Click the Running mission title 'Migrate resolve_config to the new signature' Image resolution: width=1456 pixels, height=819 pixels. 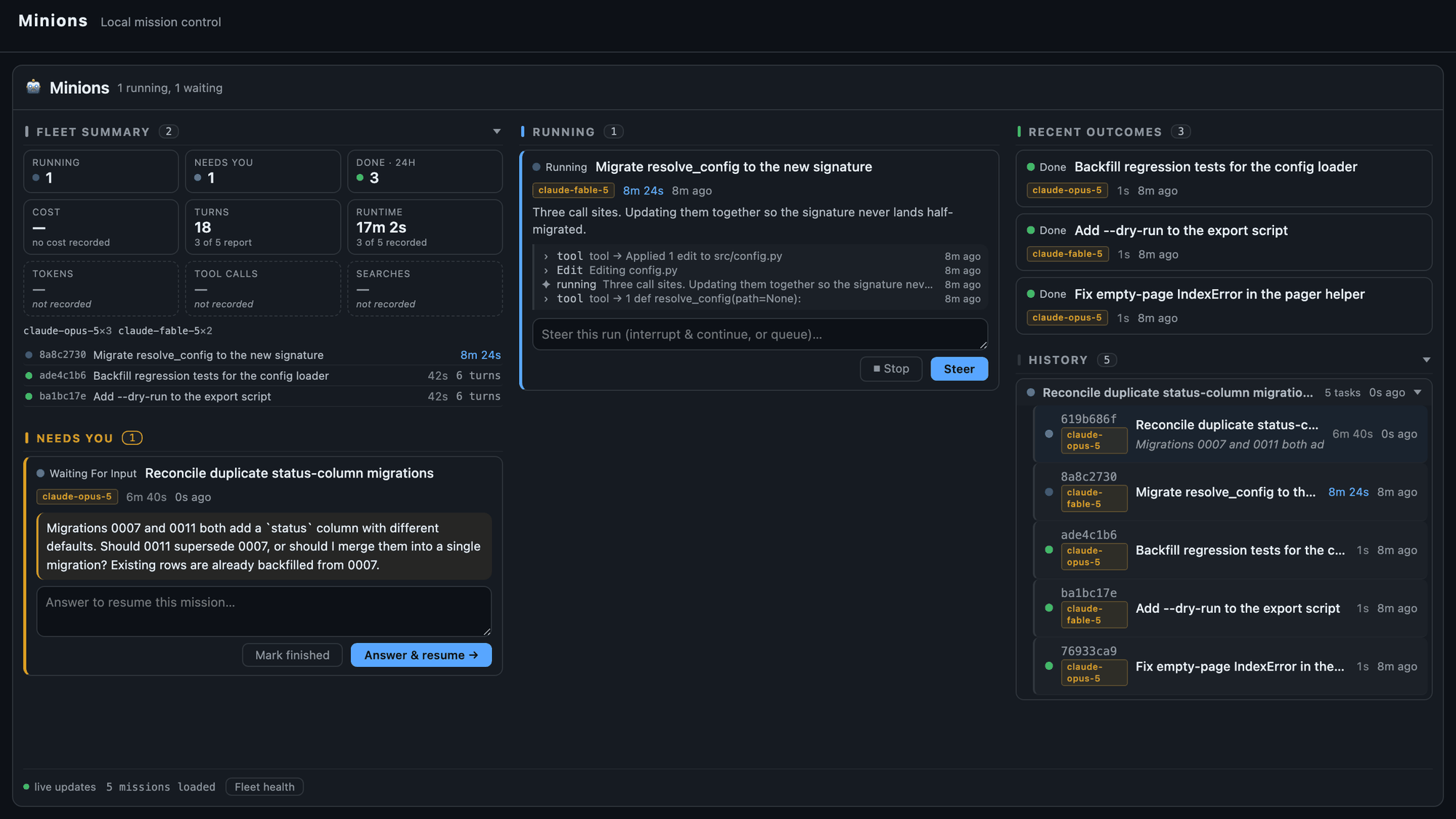(x=733, y=167)
